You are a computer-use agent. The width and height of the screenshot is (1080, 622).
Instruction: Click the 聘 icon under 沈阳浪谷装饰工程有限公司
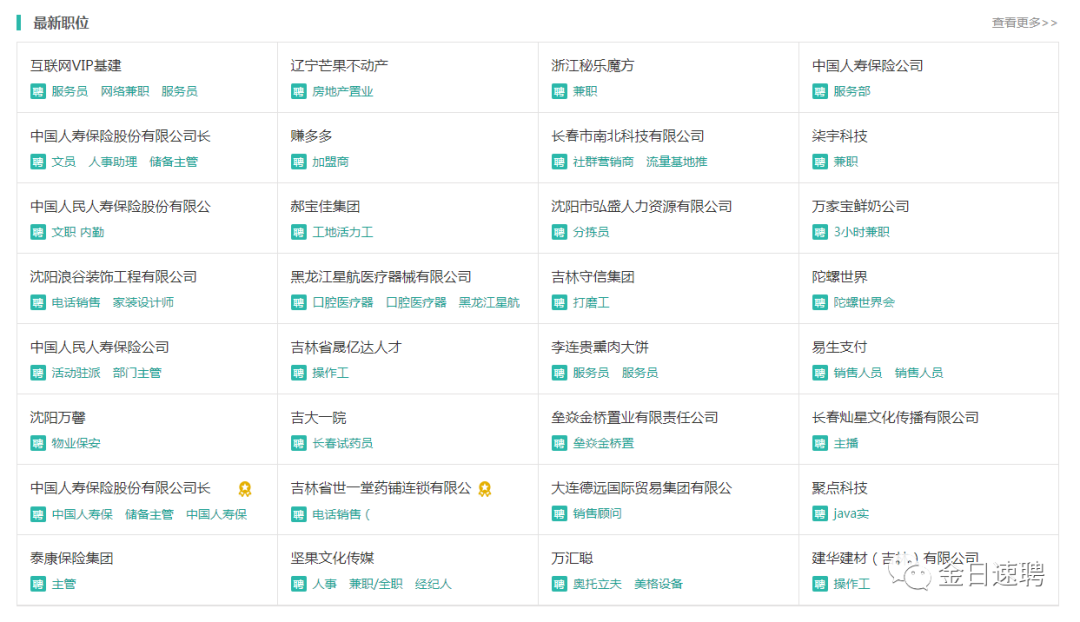[x=38, y=302]
